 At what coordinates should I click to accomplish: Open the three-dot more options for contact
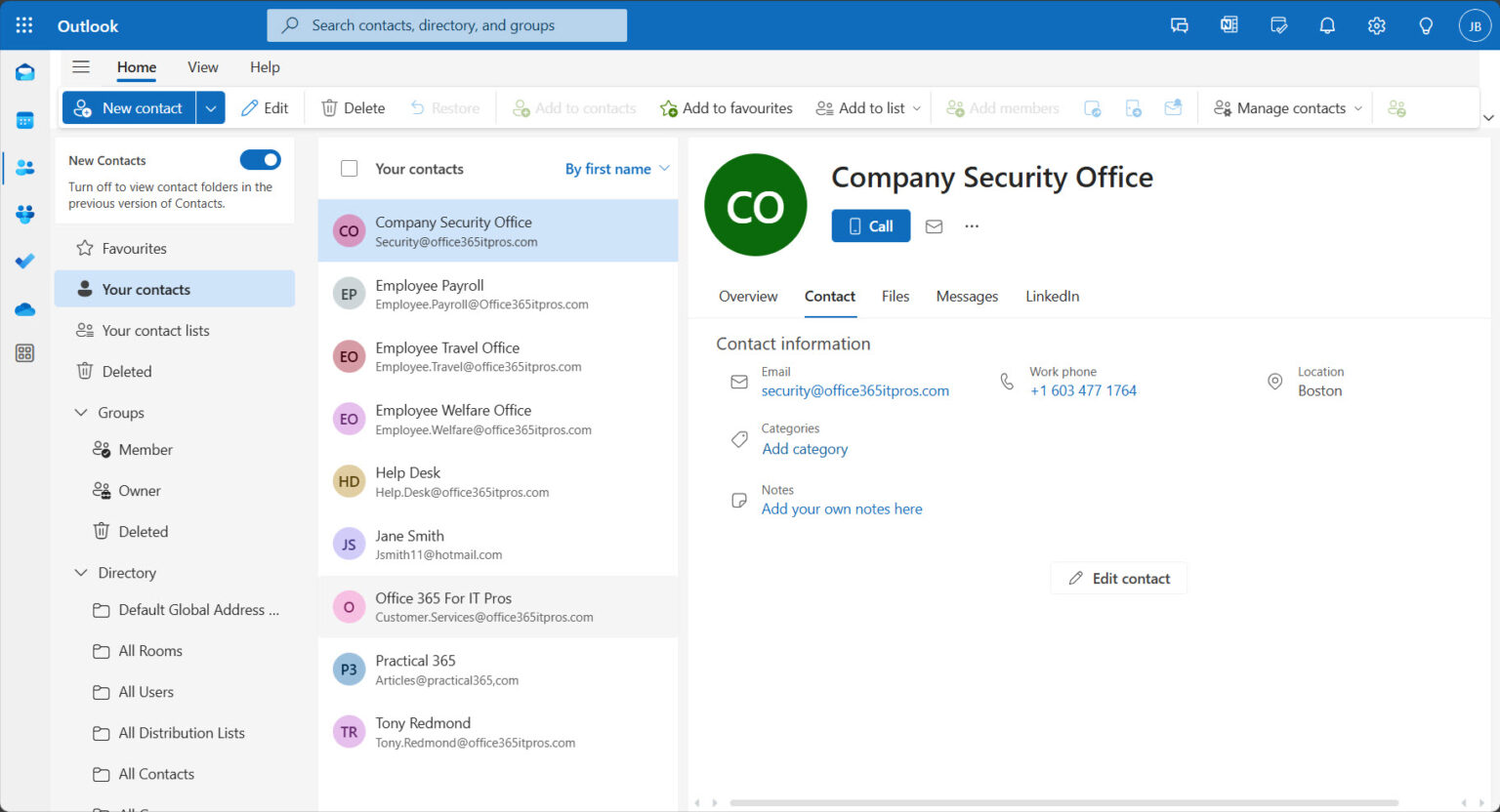click(x=971, y=226)
